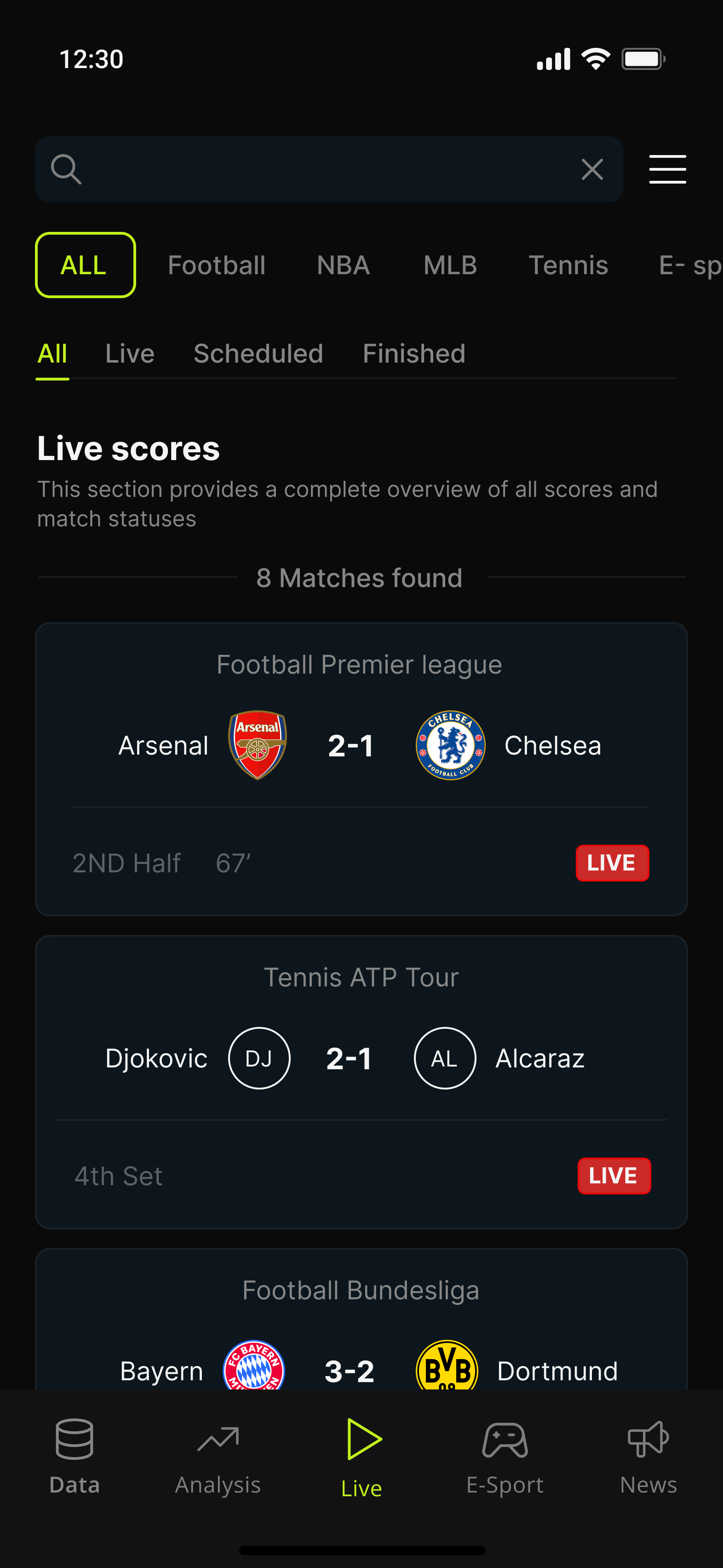The width and height of the screenshot is (723, 1568).
Task: Select the MLB filter
Action: pyautogui.click(x=450, y=265)
